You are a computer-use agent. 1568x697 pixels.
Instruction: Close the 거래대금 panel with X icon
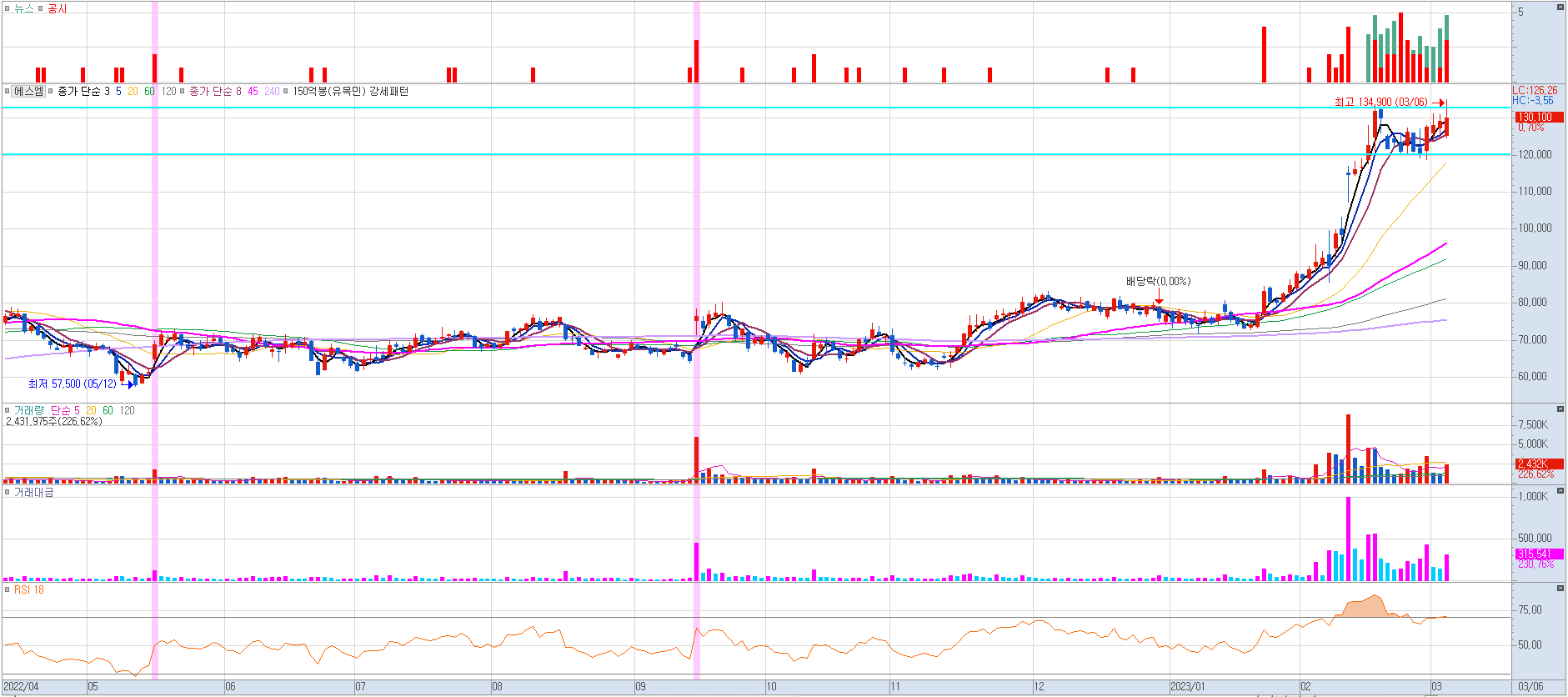pos(1560,490)
